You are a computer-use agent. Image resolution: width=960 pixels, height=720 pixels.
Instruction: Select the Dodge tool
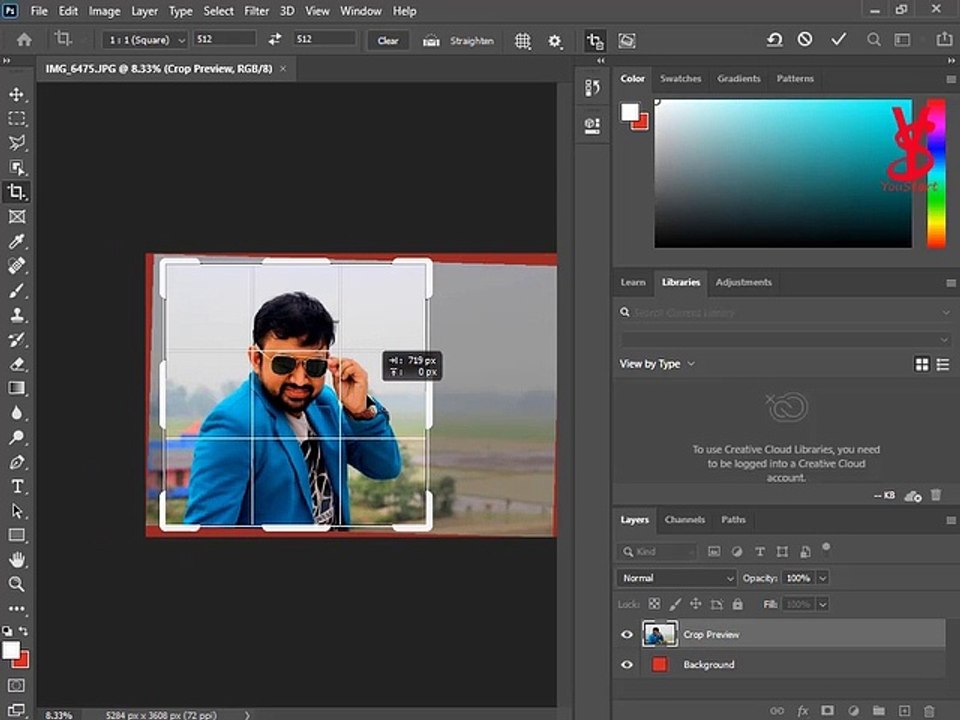point(17,437)
